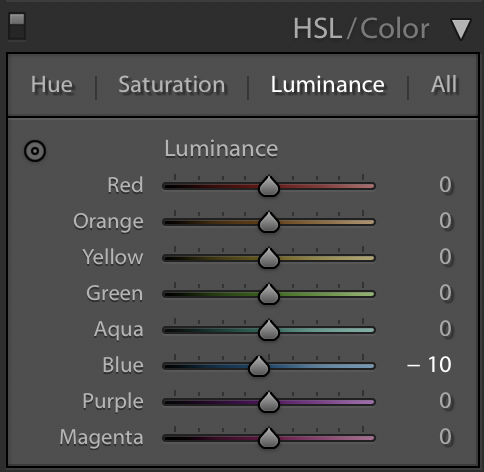The width and height of the screenshot is (484, 472).
Task: Click the Purple luminance slider handle
Action: (269, 402)
